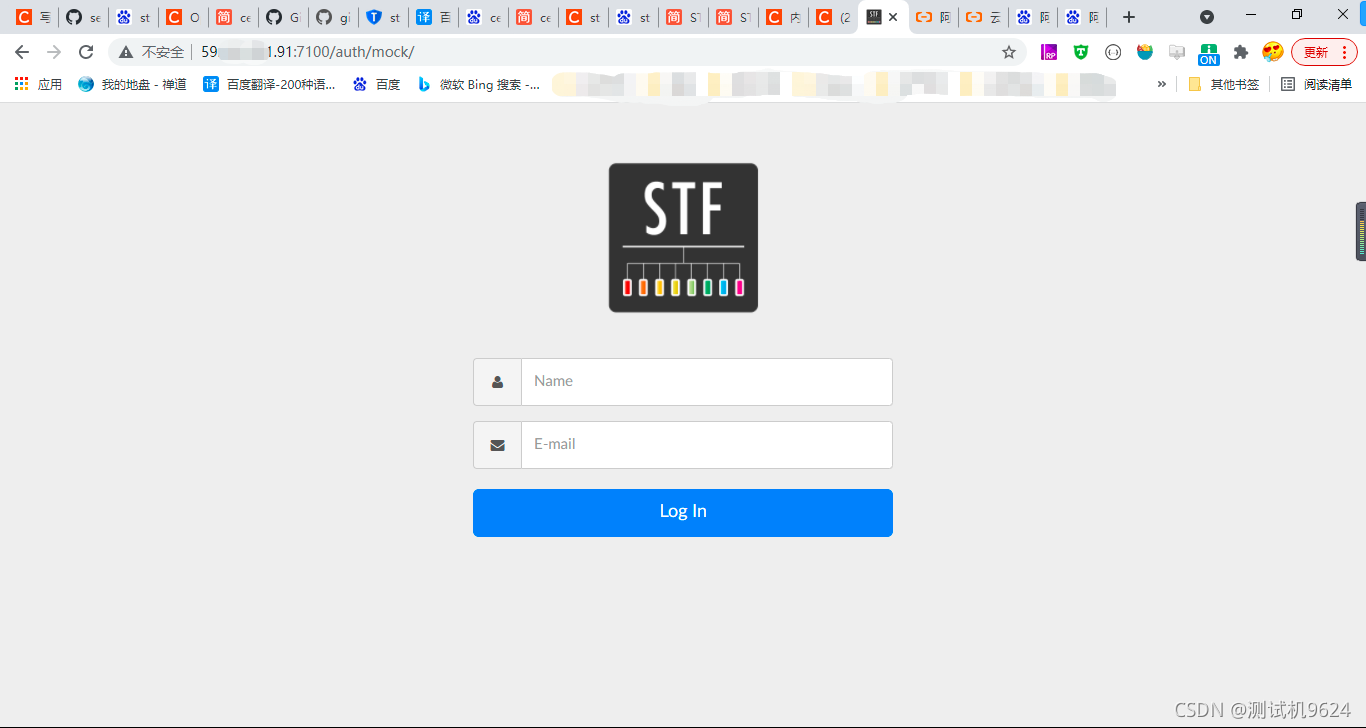The height and width of the screenshot is (728, 1366).
Task: Open the green shield extension
Action: (x=1081, y=52)
